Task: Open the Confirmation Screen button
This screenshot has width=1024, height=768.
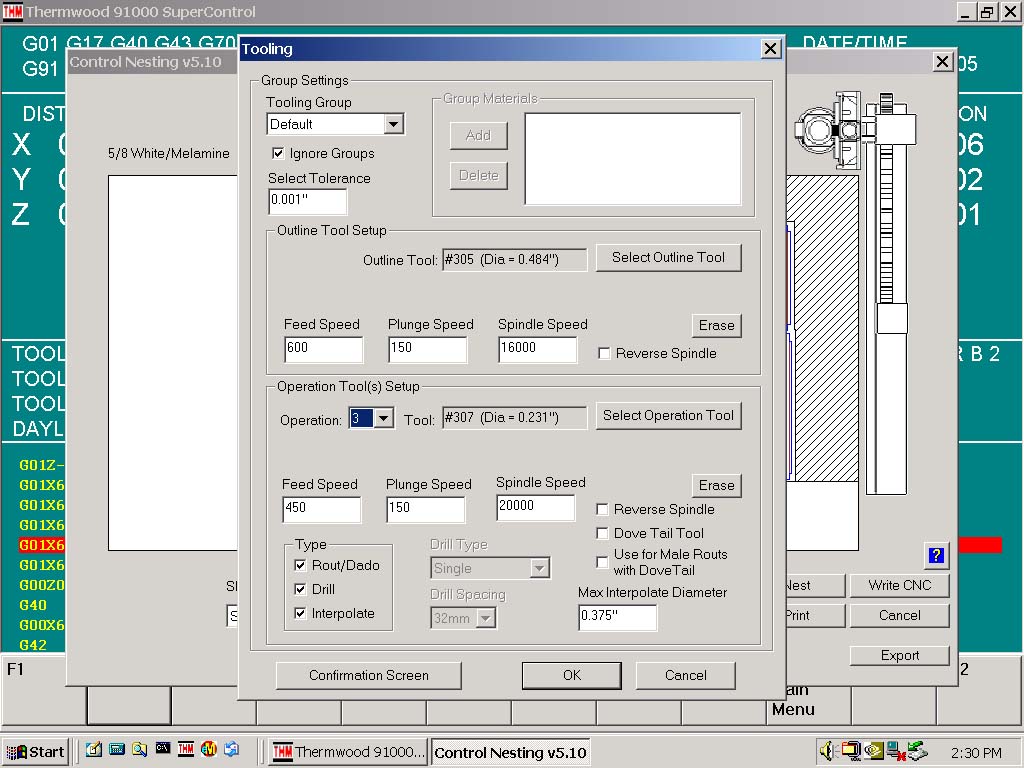Action: pyautogui.click(x=368, y=676)
